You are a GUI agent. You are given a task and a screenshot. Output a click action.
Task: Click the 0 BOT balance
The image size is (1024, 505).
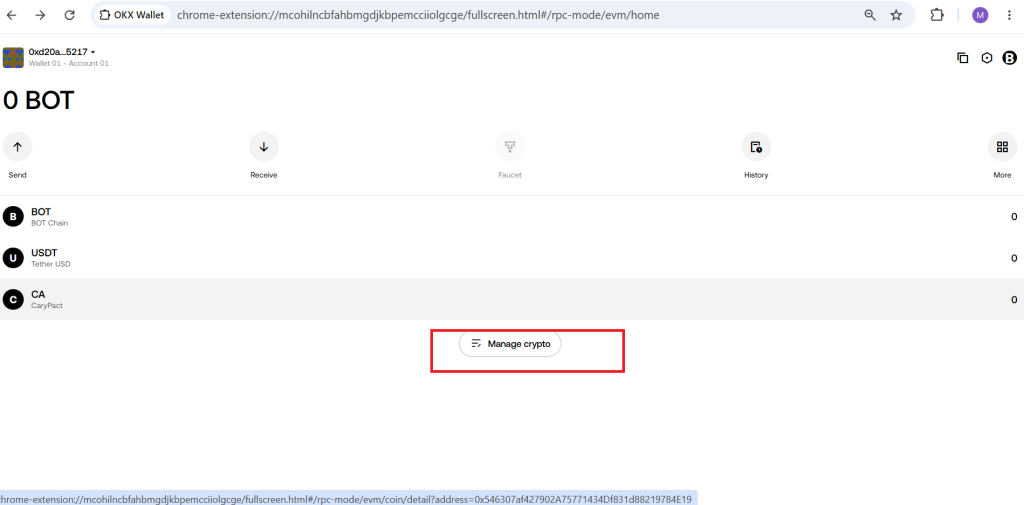[39, 101]
